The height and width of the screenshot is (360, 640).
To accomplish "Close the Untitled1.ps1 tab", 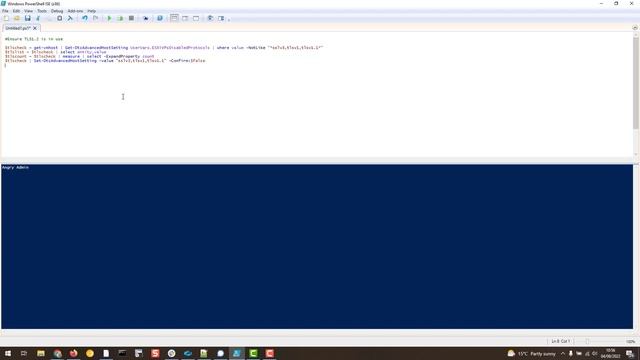I will [35, 28].
